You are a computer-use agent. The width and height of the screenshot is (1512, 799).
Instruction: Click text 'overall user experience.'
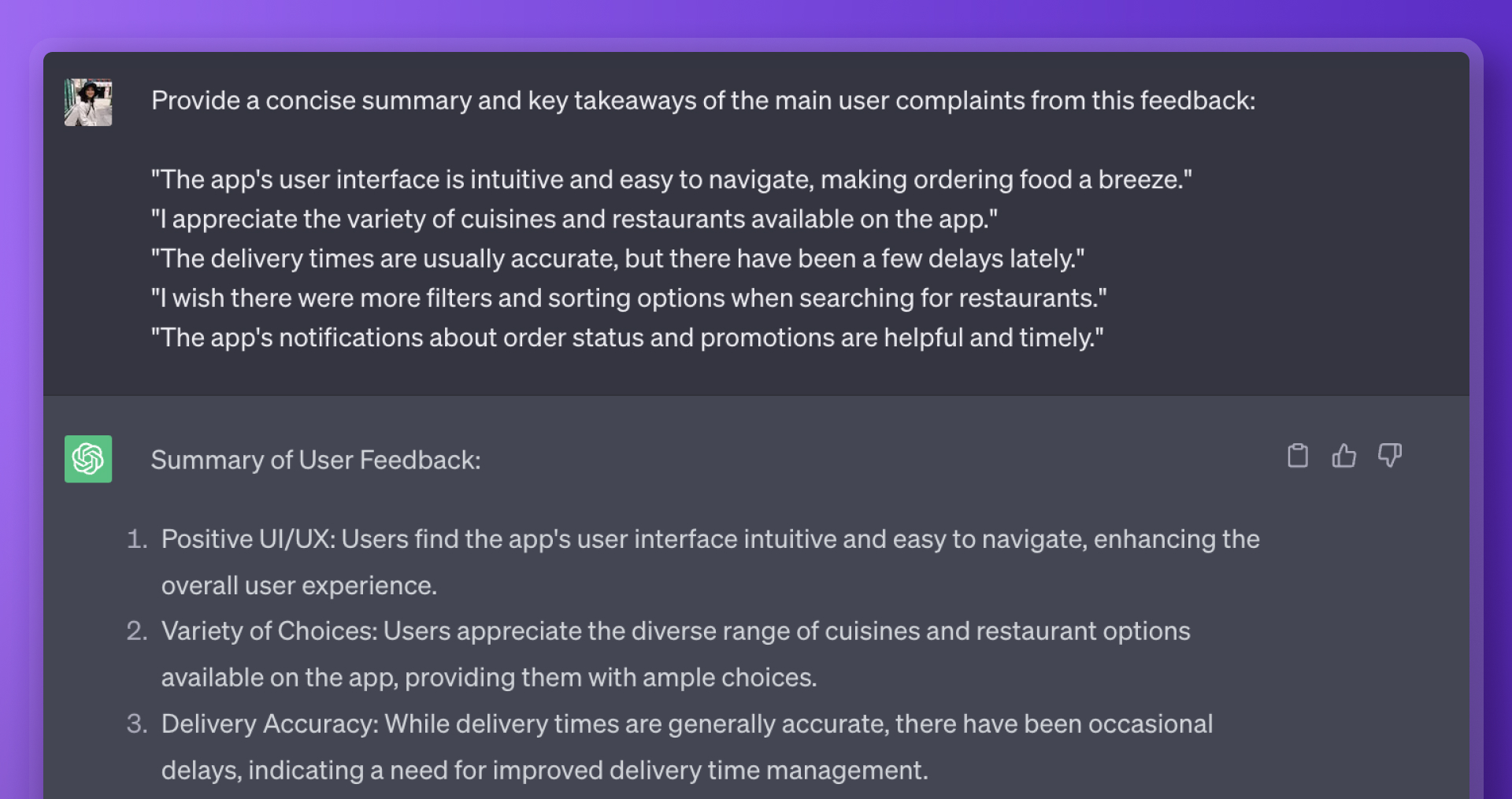(x=299, y=586)
